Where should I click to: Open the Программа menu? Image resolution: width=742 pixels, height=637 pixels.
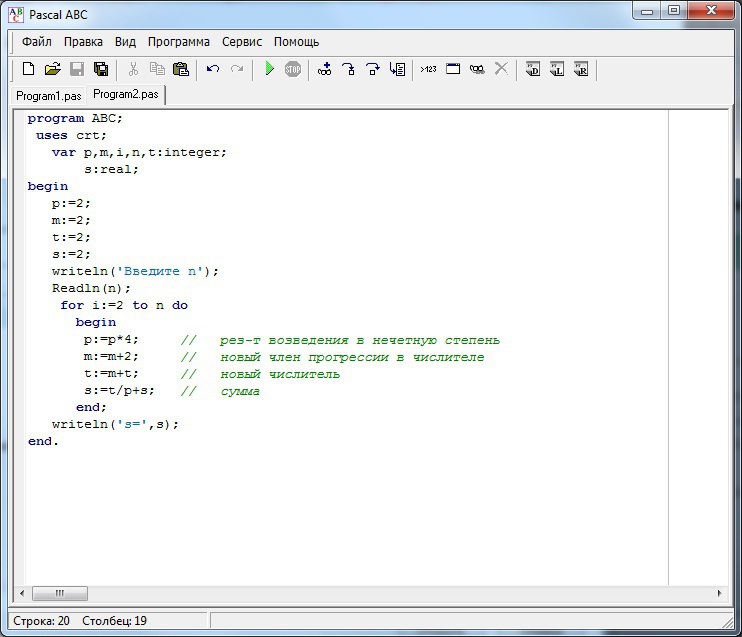[x=179, y=42]
